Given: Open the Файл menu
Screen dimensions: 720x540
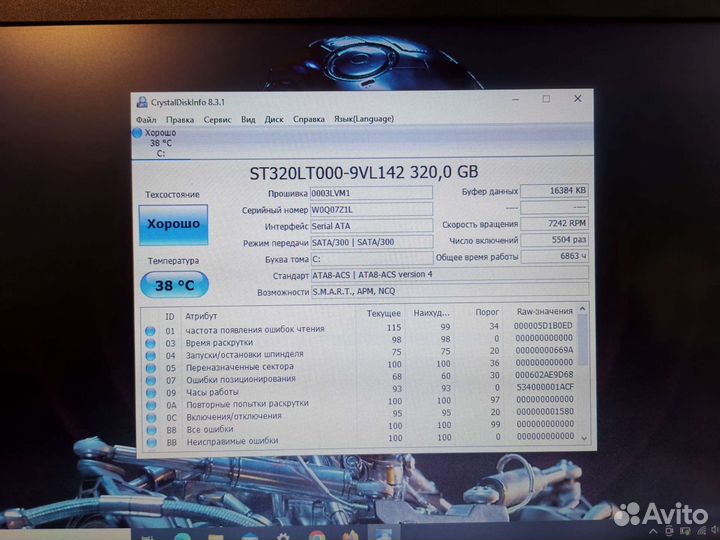Looking at the screenshot, I should click(146, 119).
